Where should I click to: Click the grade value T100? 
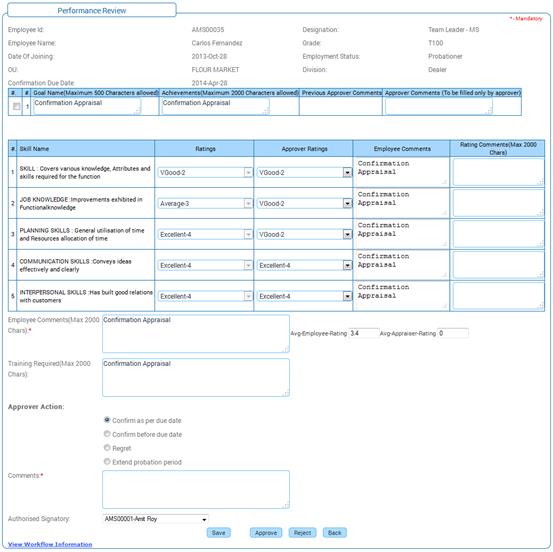(436, 43)
